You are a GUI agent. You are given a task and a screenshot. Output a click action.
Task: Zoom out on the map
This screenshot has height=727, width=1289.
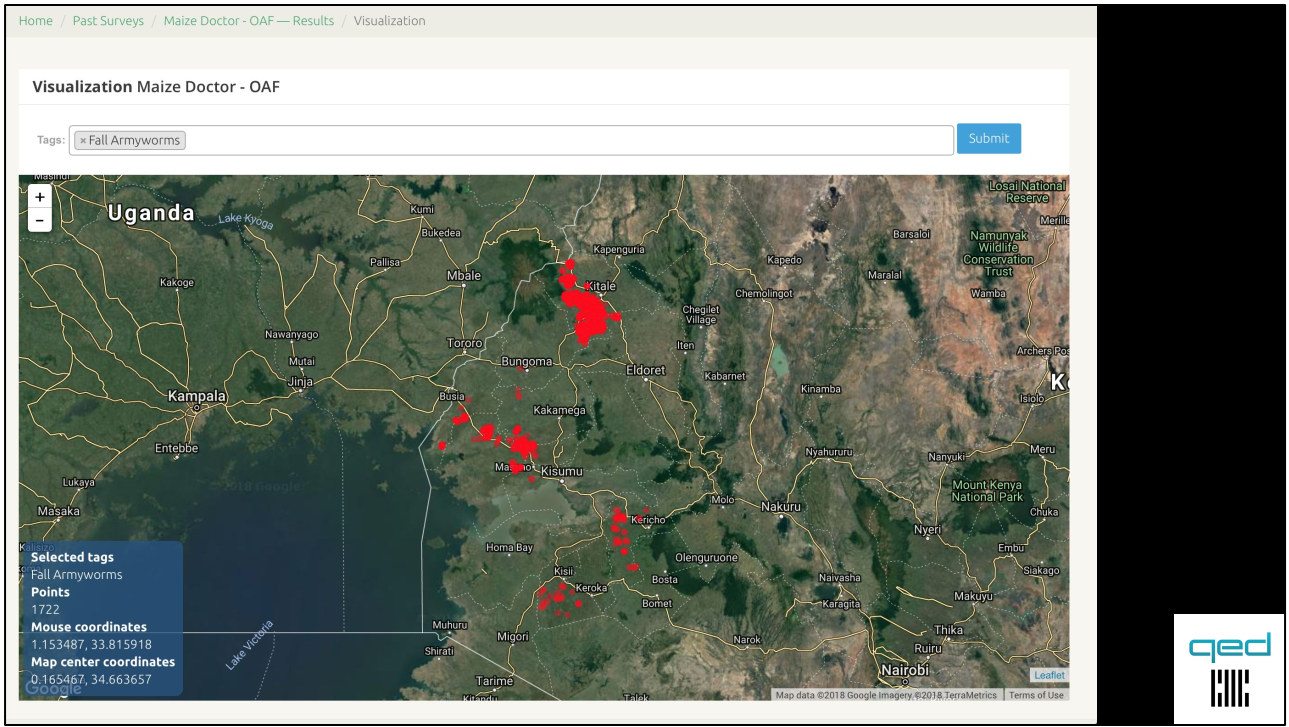(40, 220)
